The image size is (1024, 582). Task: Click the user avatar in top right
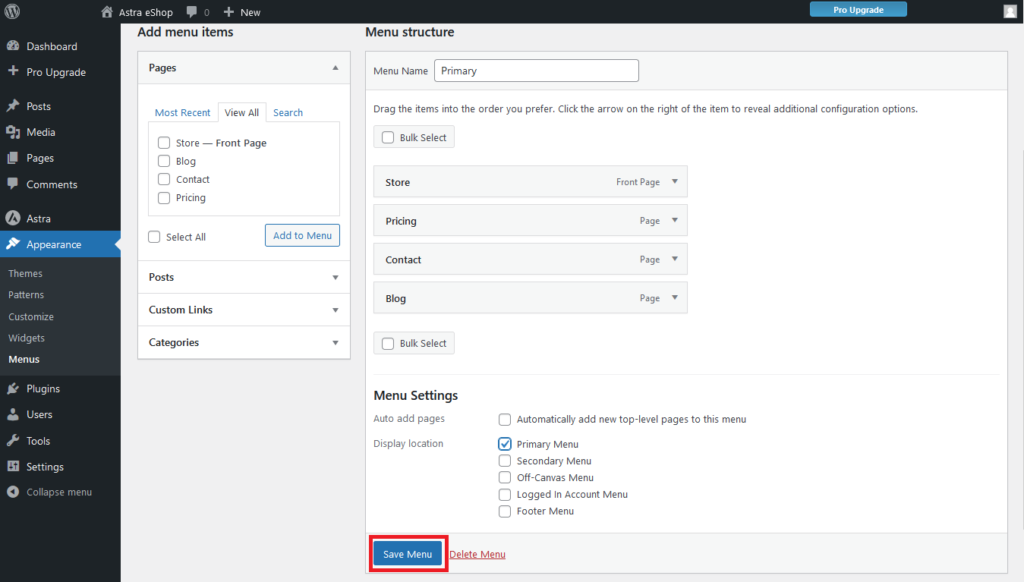click(x=1010, y=12)
